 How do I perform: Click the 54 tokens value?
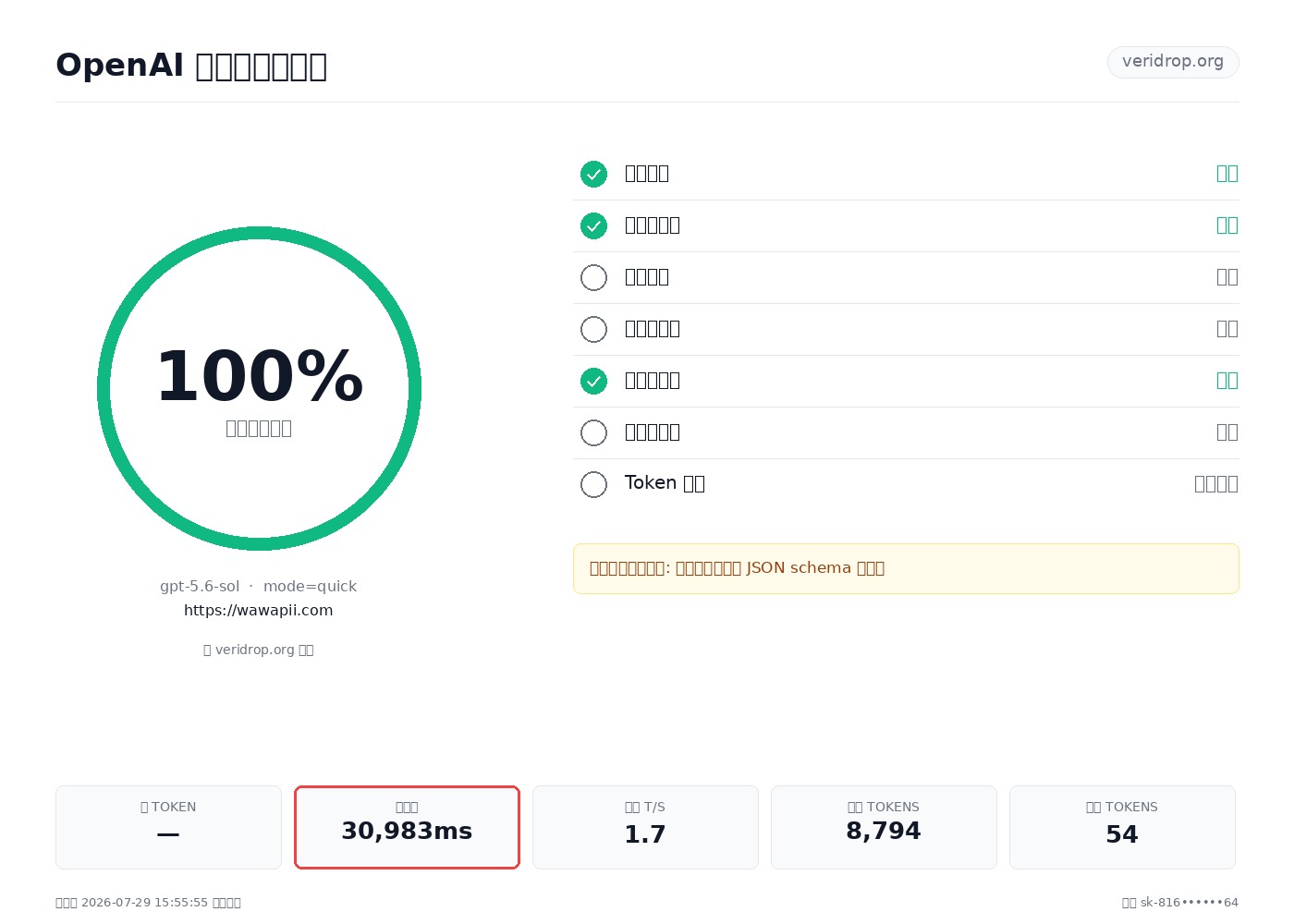click(1122, 835)
